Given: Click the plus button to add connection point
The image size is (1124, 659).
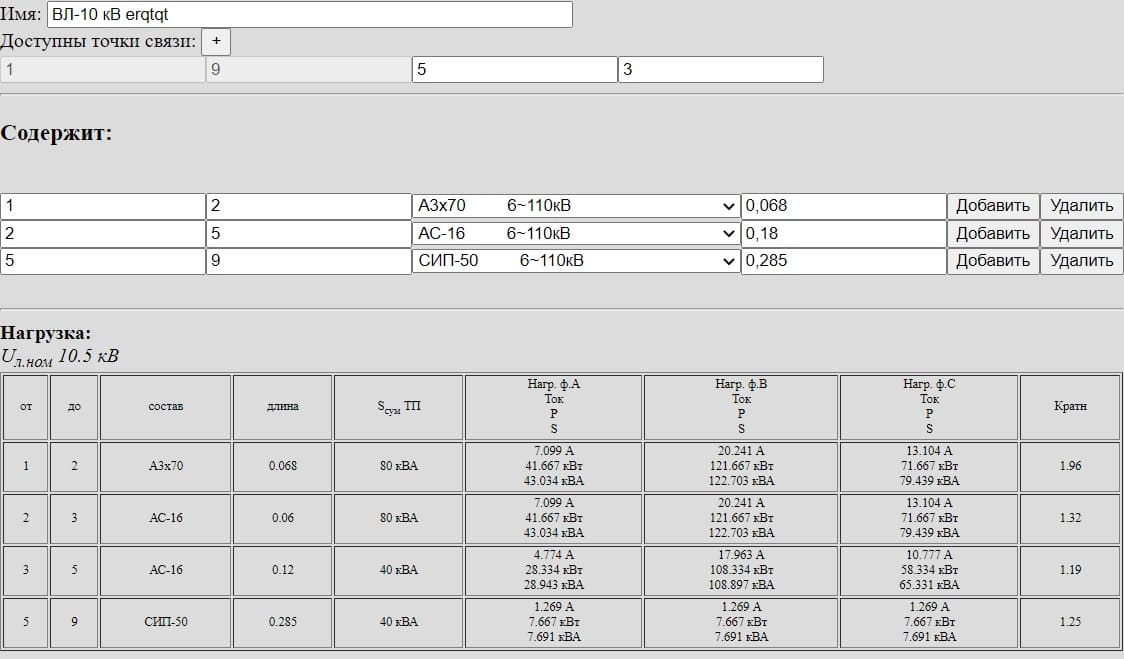Looking at the screenshot, I should point(216,41).
